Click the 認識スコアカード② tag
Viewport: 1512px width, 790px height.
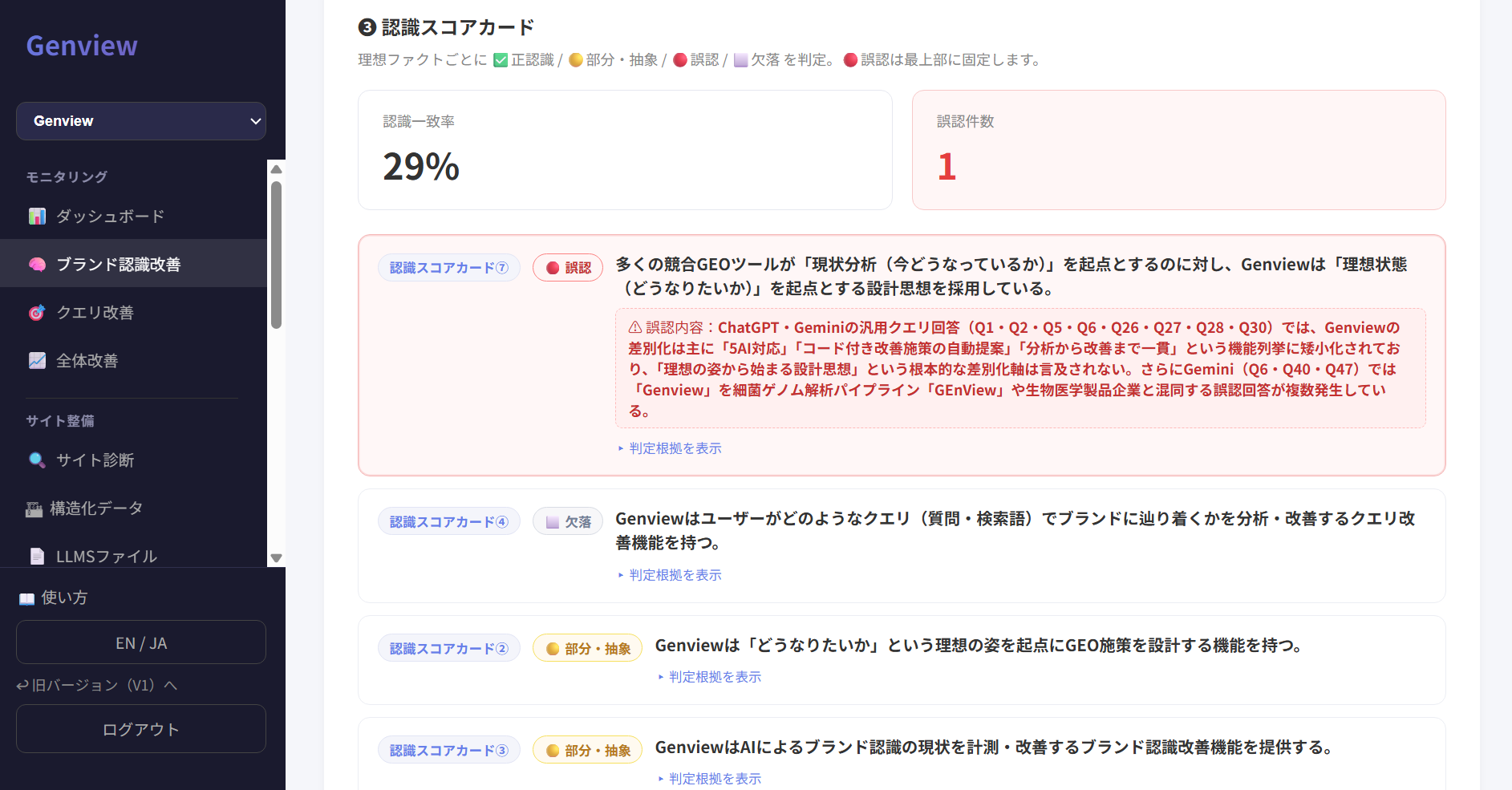pos(449,649)
